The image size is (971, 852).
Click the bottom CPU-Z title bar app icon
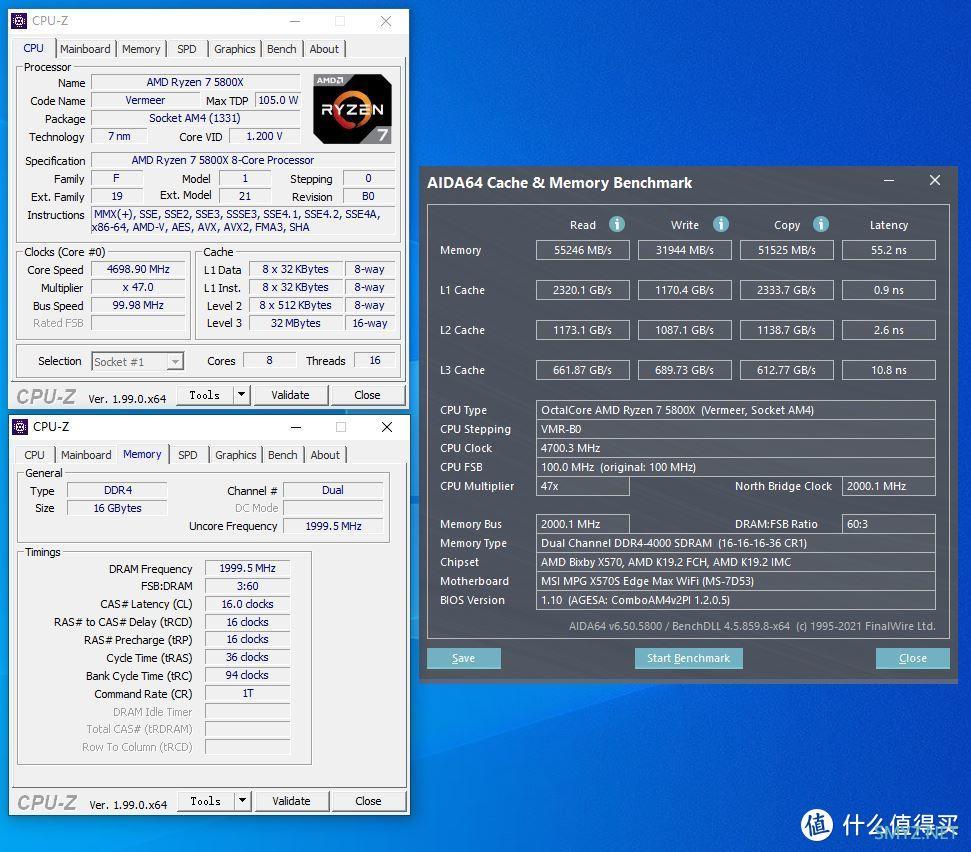(20, 427)
